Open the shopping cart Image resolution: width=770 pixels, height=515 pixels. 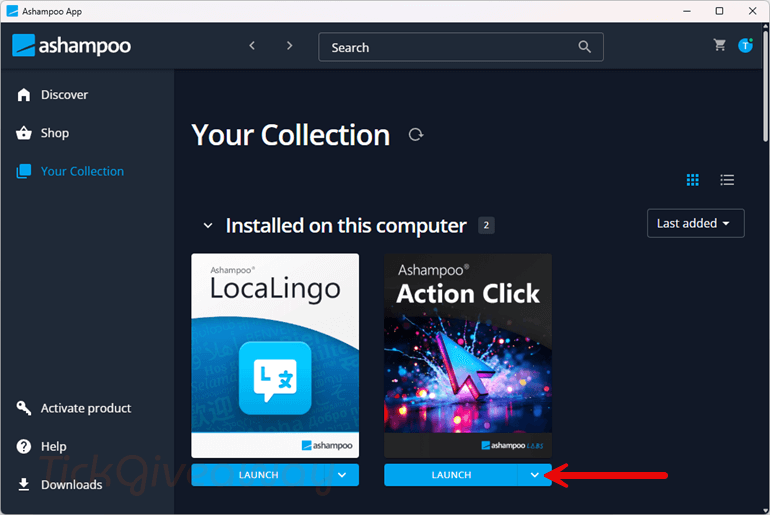pos(719,45)
